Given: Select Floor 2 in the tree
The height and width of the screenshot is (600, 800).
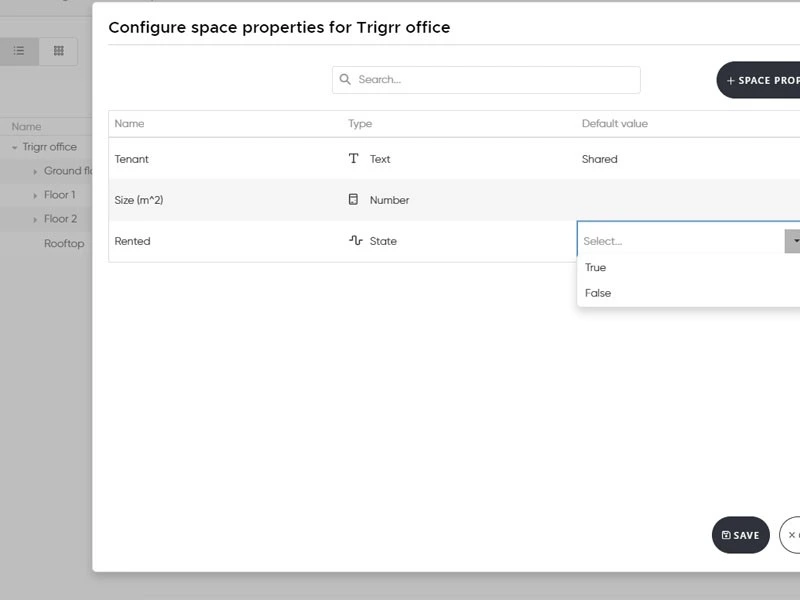Looking at the screenshot, I should (x=60, y=219).
